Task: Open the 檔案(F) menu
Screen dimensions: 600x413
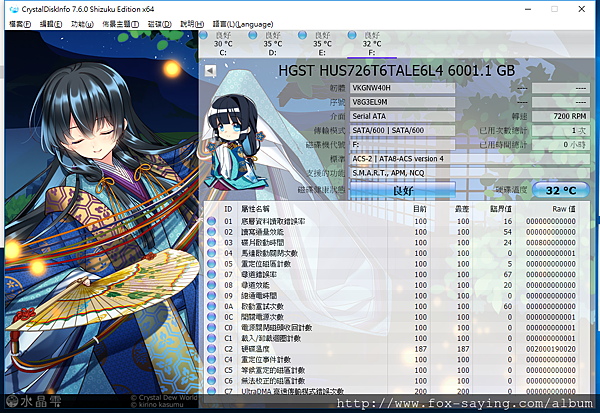Action: pyautogui.click(x=20, y=24)
